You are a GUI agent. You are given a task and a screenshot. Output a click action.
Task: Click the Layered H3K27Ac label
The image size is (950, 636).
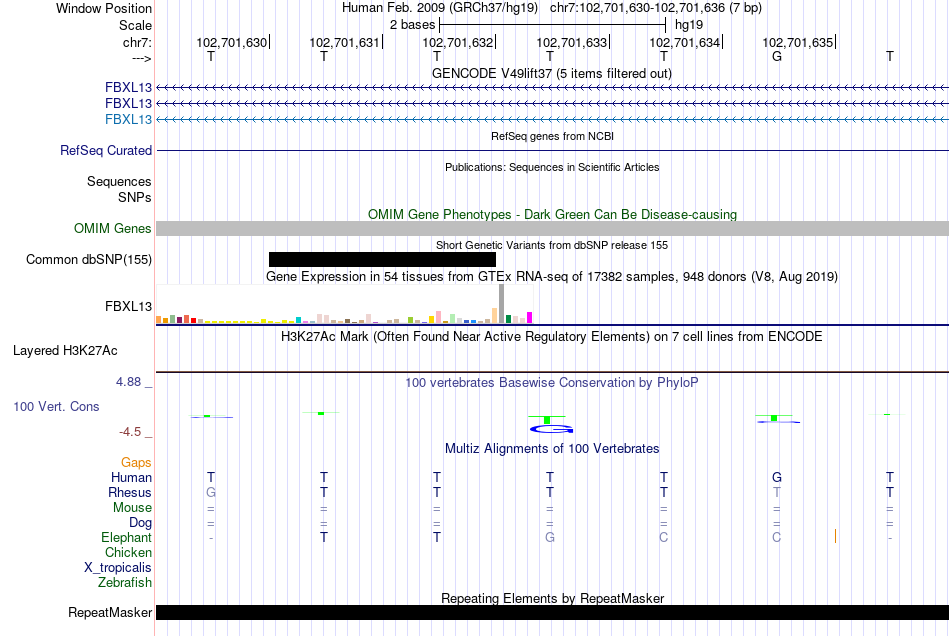coord(65,350)
